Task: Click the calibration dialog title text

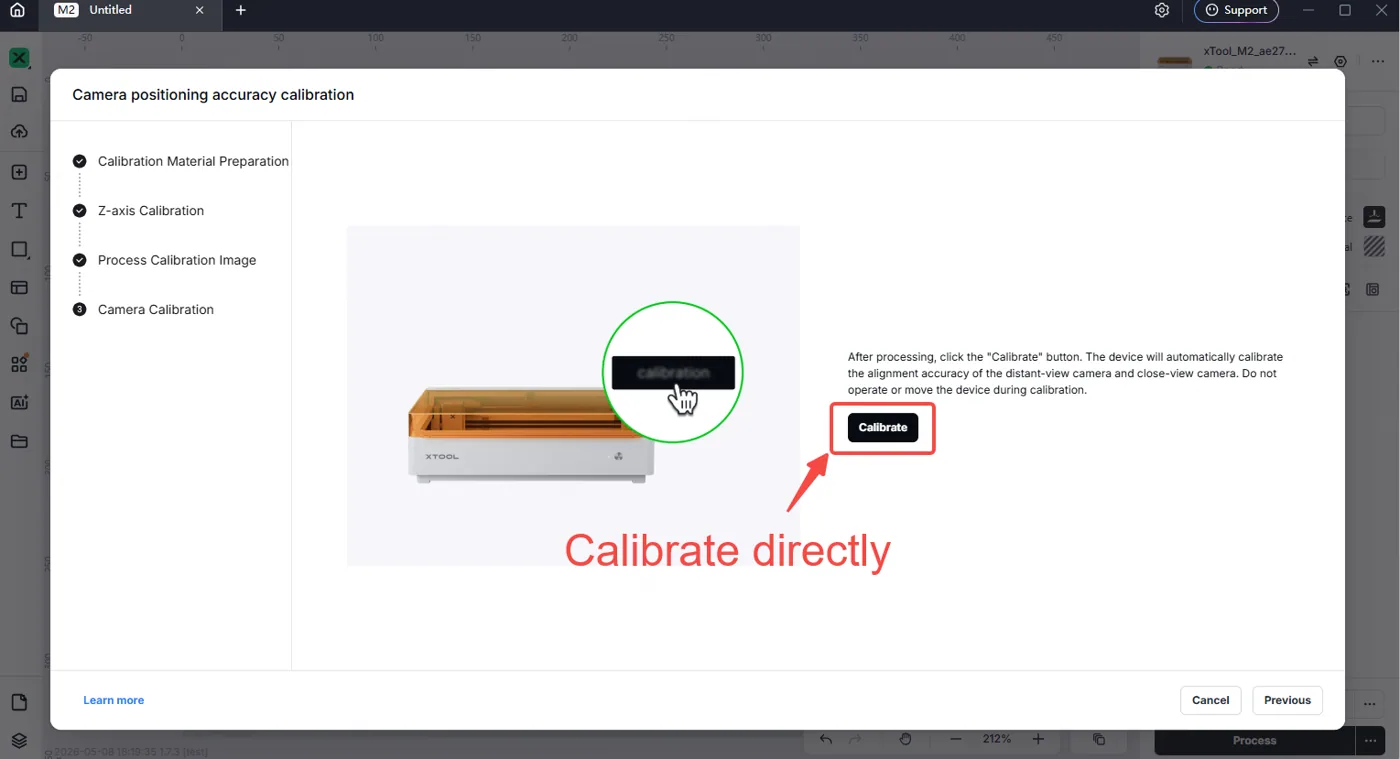Action: pyautogui.click(x=213, y=95)
